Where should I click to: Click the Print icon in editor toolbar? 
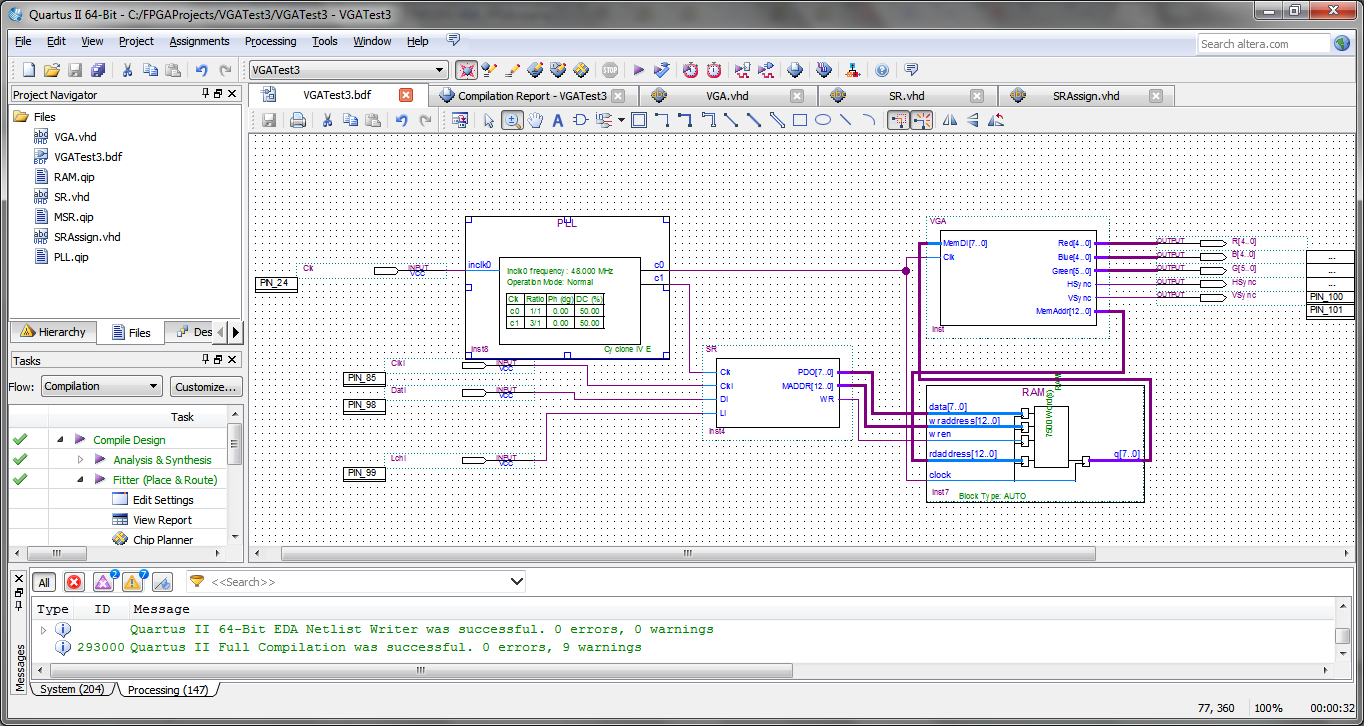pyautogui.click(x=297, y=120)
